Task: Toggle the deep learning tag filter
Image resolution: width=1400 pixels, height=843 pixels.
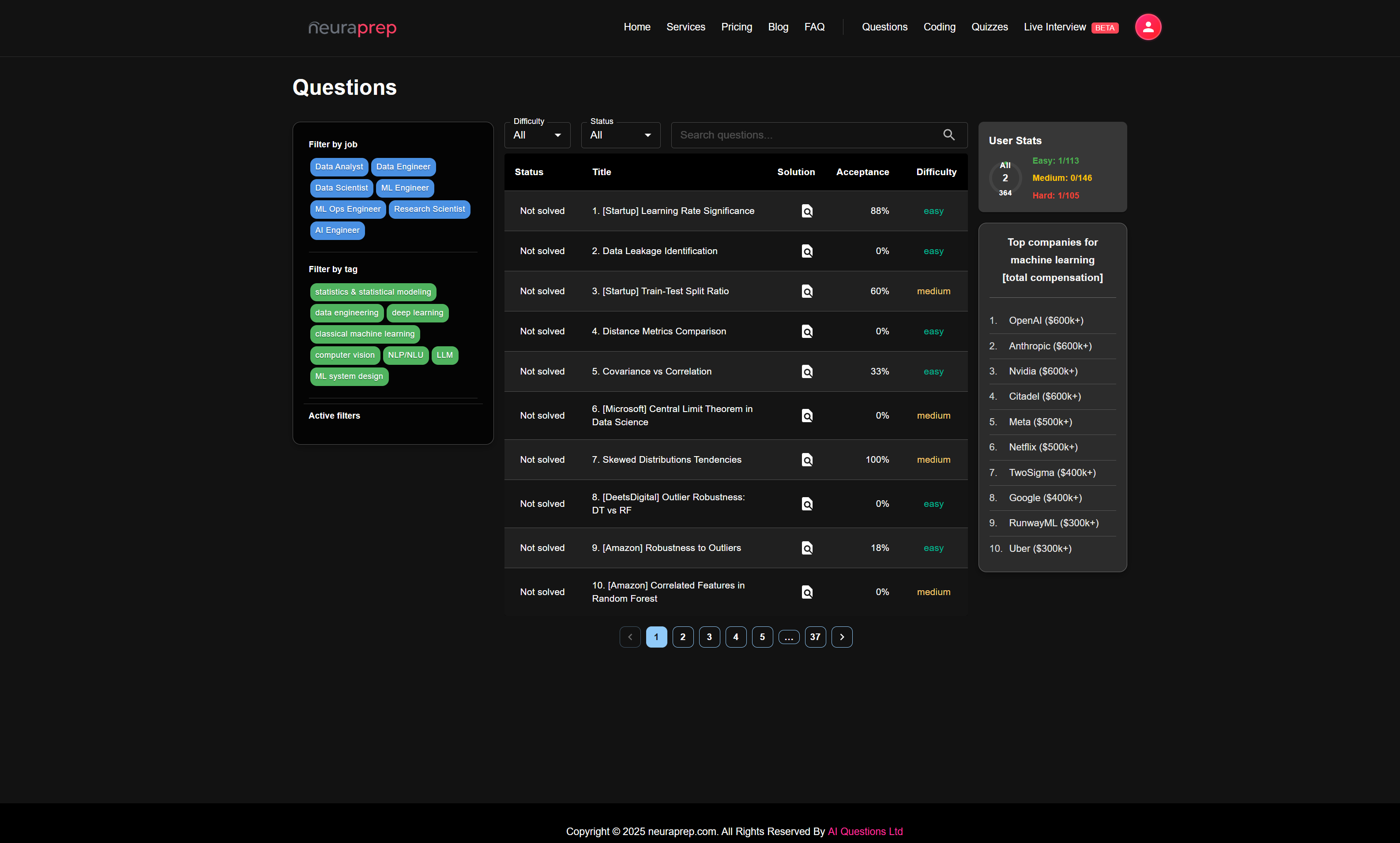Action: (417, 313)
